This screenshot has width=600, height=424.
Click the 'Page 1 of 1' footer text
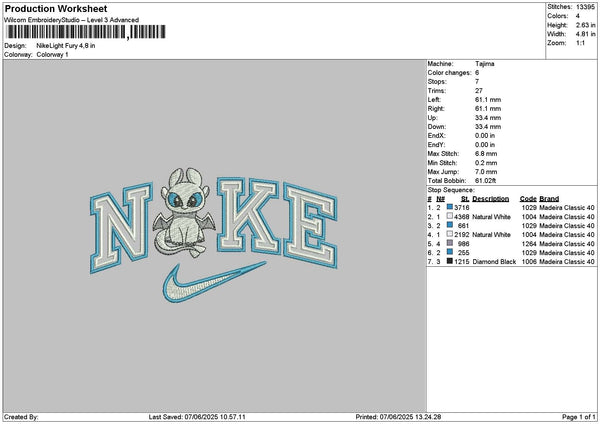point(579,417)
